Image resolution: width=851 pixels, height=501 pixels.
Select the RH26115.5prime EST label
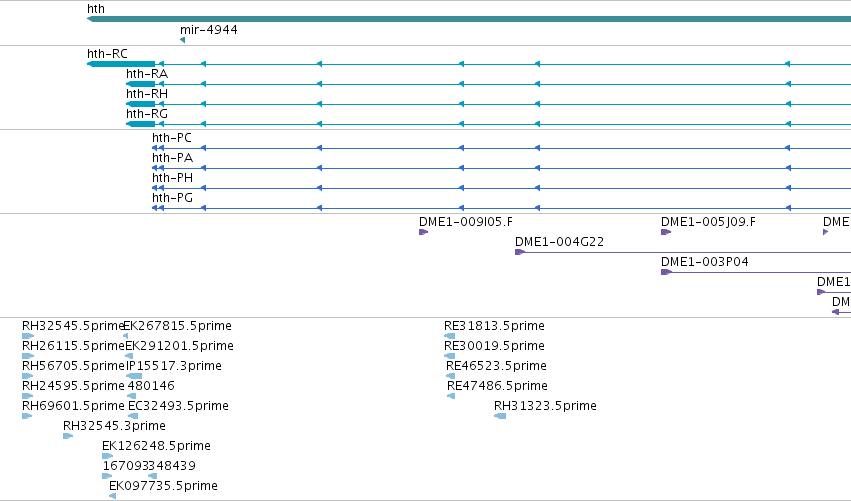73,346
